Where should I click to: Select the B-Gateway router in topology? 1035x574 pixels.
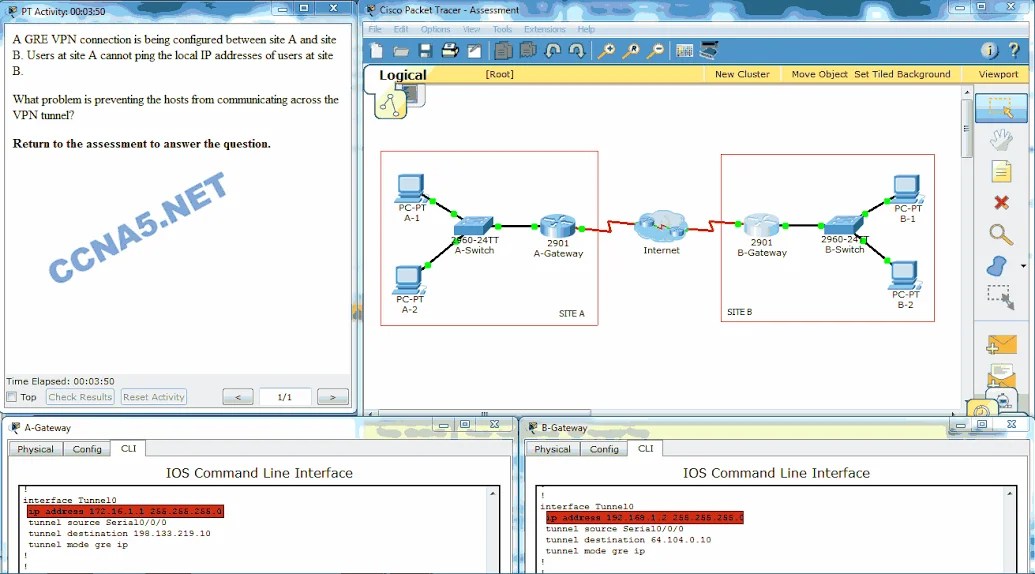[761, 226]
